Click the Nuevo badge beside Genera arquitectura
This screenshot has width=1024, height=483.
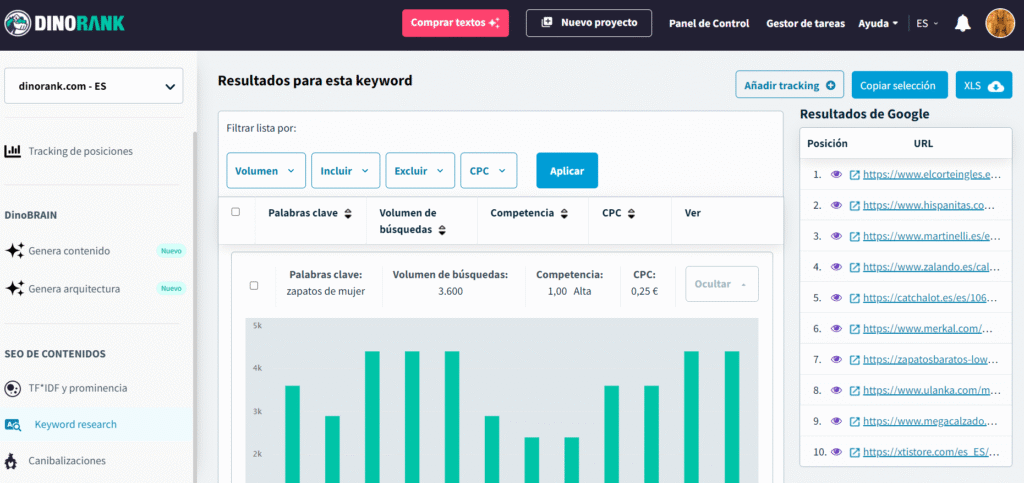click(x=170, y=288)
